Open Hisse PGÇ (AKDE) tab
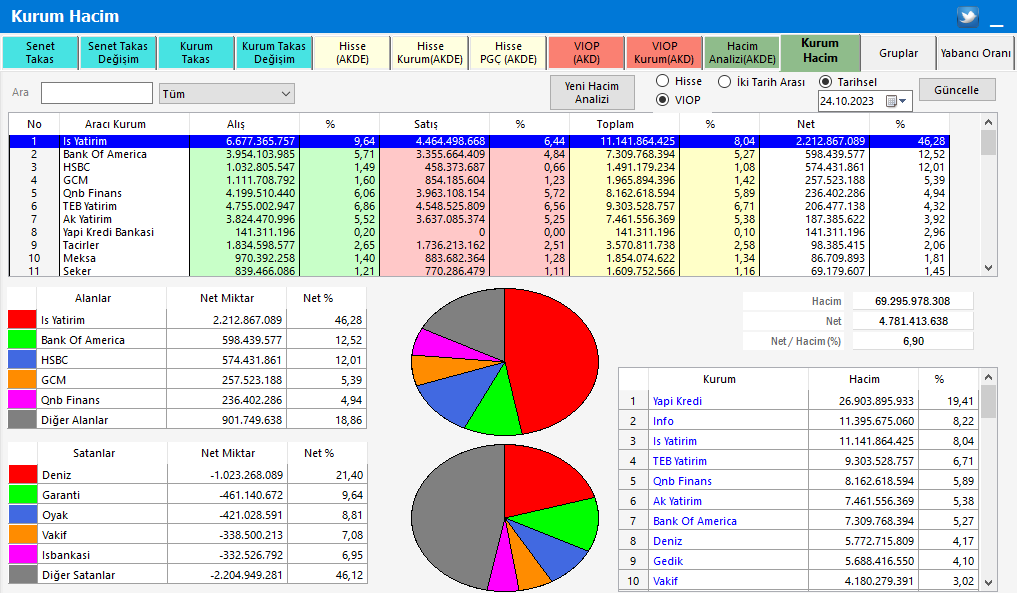Viewport: 1017px width, 593px height. 508,53
